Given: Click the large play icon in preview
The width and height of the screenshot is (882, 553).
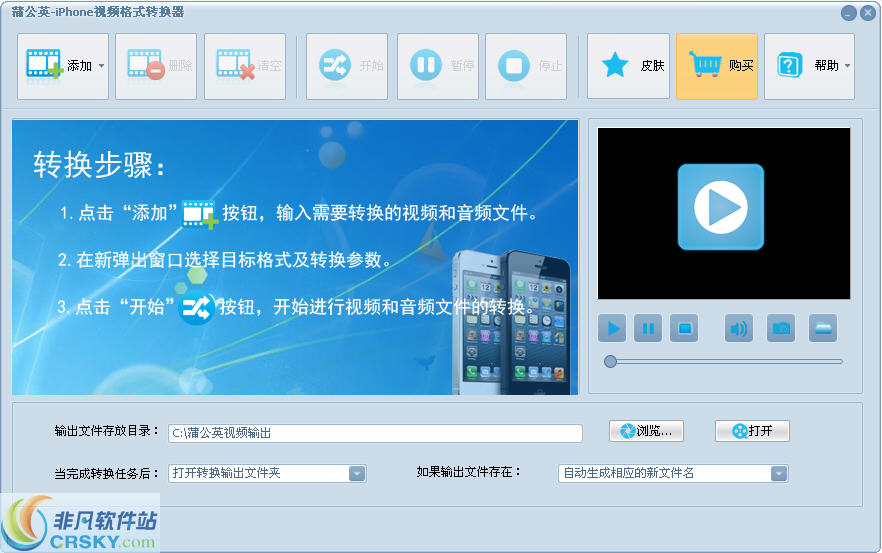Looking at the screenshot, I should click(x=721, y=207).
